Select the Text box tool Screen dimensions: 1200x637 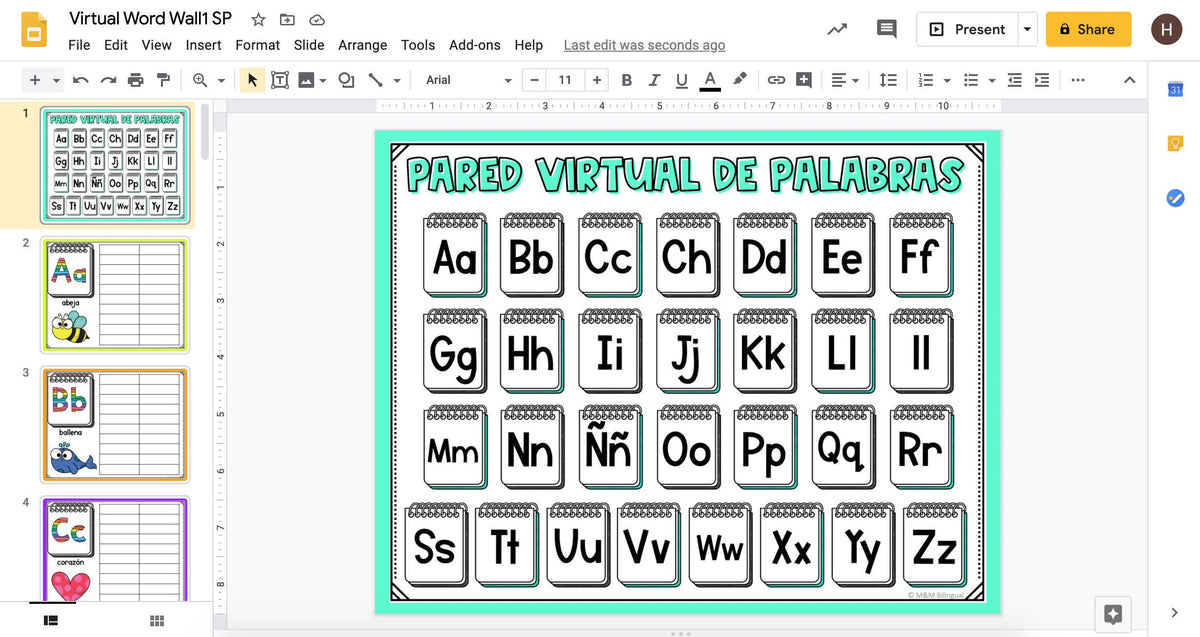280,80
